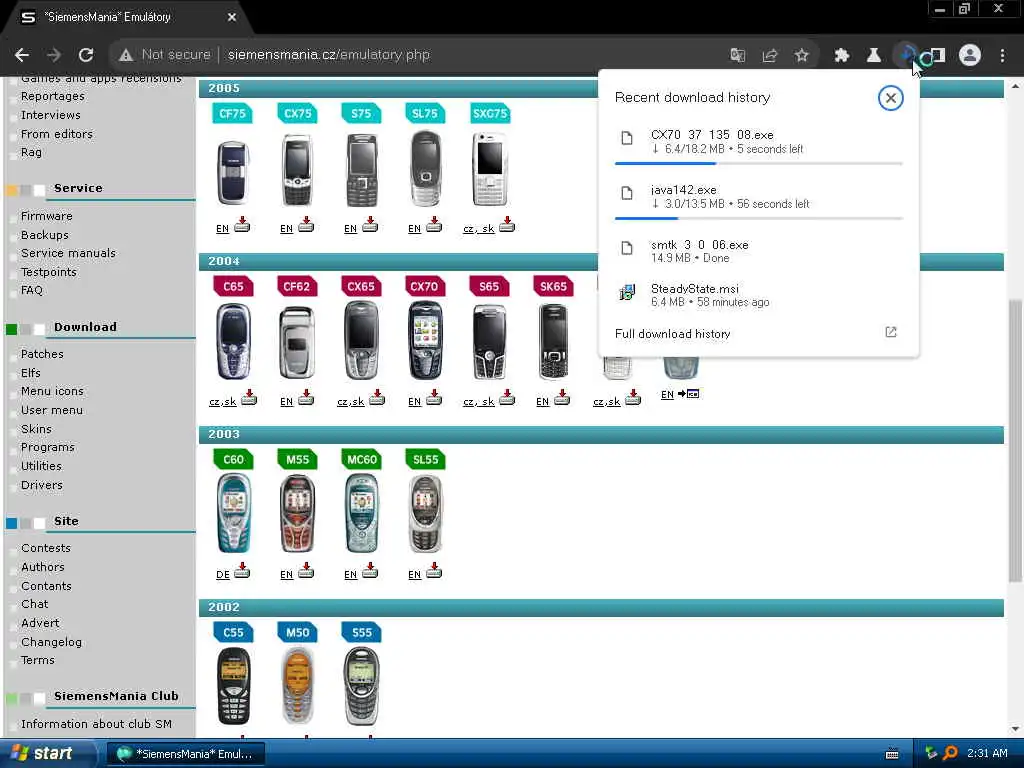Download the SXG75 emulator via disk icon

(x=507, y=225)
